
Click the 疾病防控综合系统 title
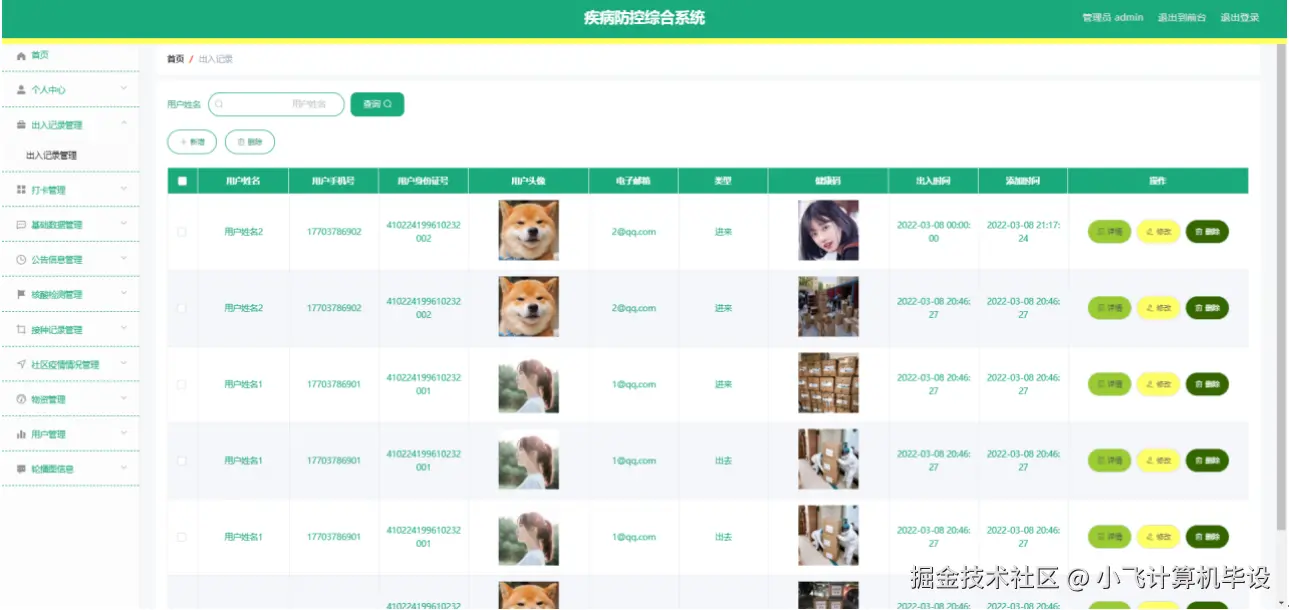pos(644,17)
